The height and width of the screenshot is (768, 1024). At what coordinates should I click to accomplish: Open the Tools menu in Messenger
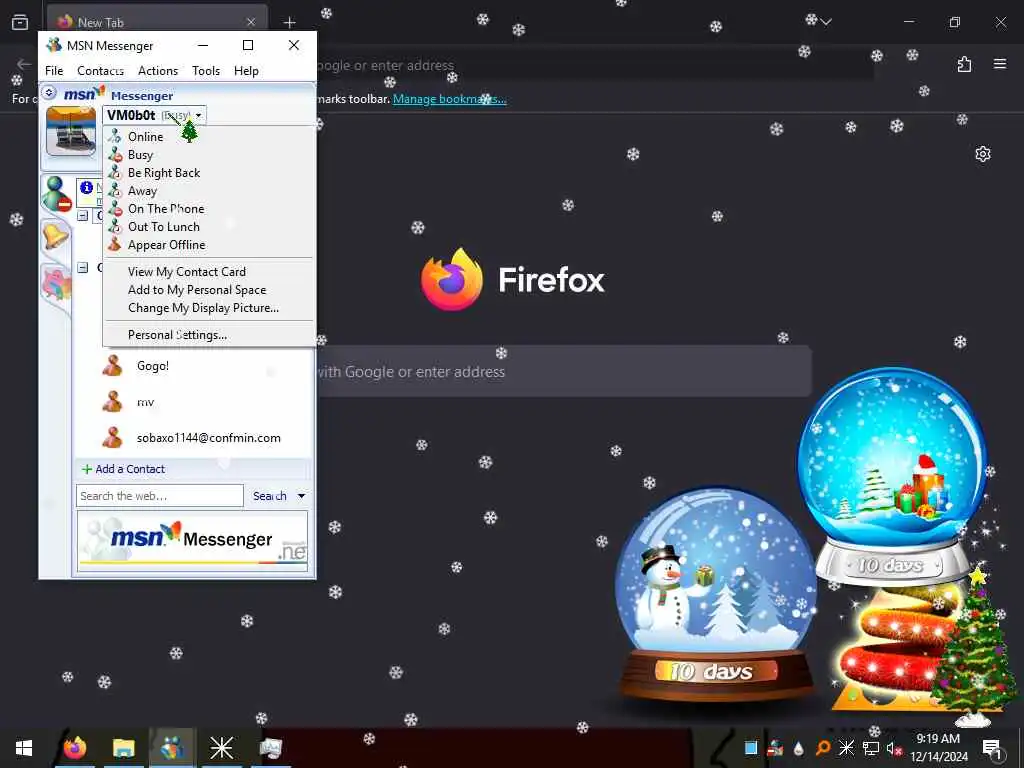(206, 71)
